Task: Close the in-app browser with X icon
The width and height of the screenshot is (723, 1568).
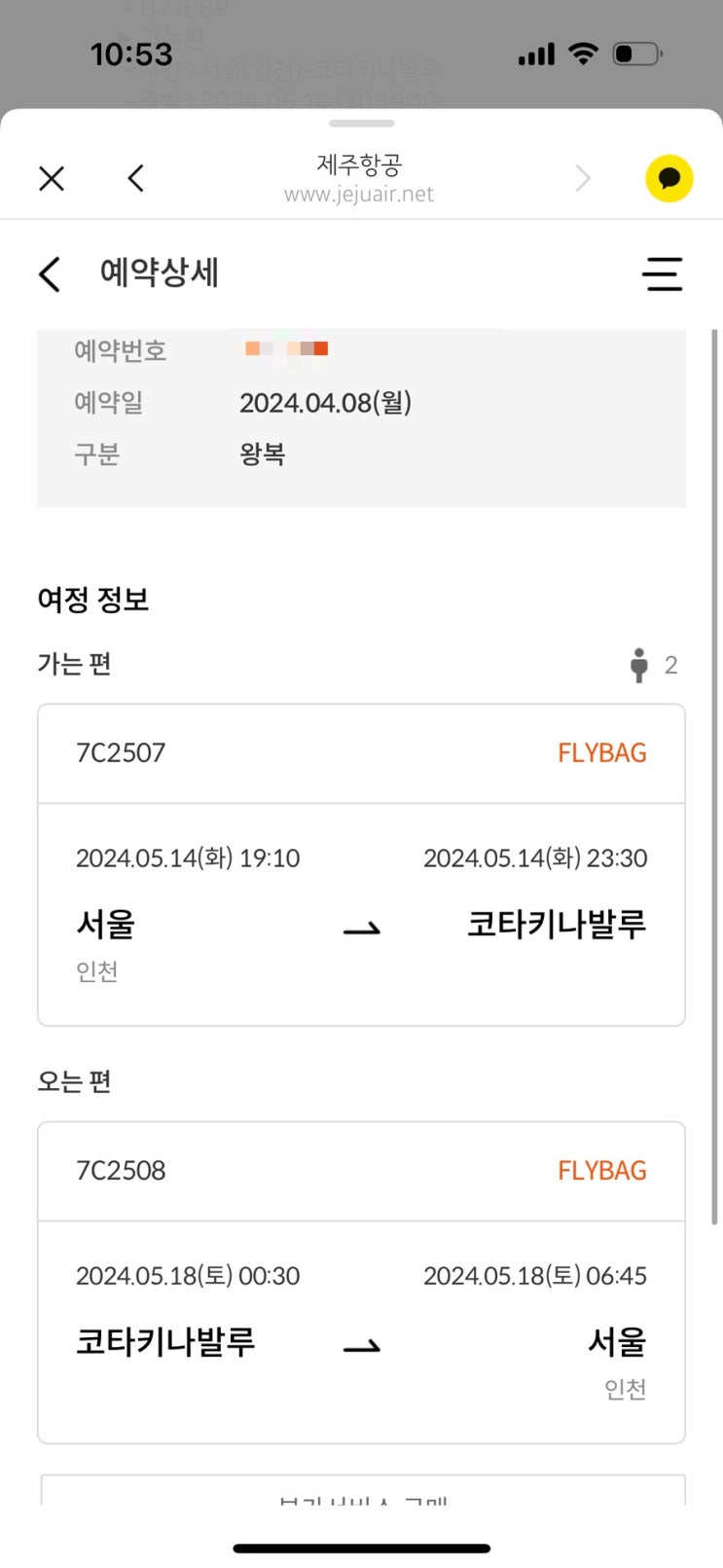Action: [52, 178]
